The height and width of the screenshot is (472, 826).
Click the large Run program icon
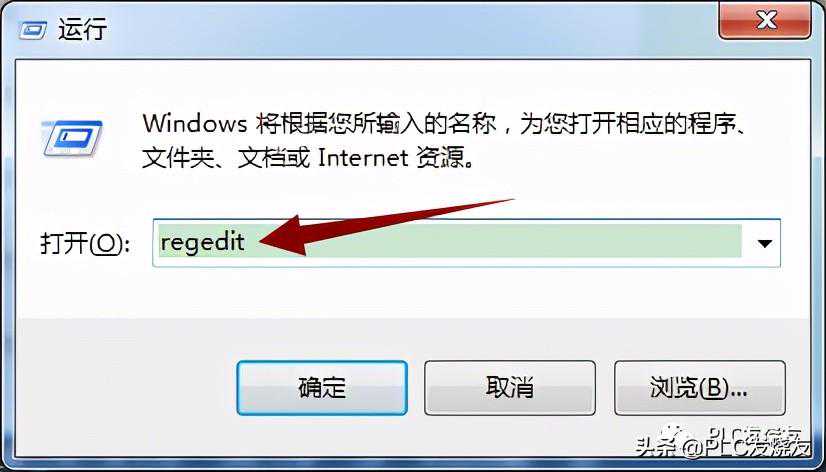coord(72,139)
